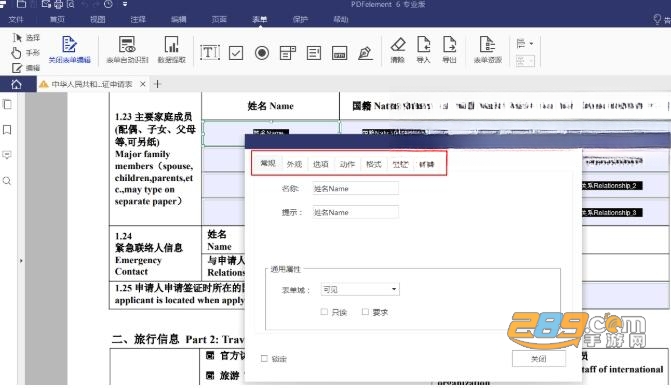Switch to the 表单 ribbon tab
Viewport: 671px width, 388px height.
259,20
